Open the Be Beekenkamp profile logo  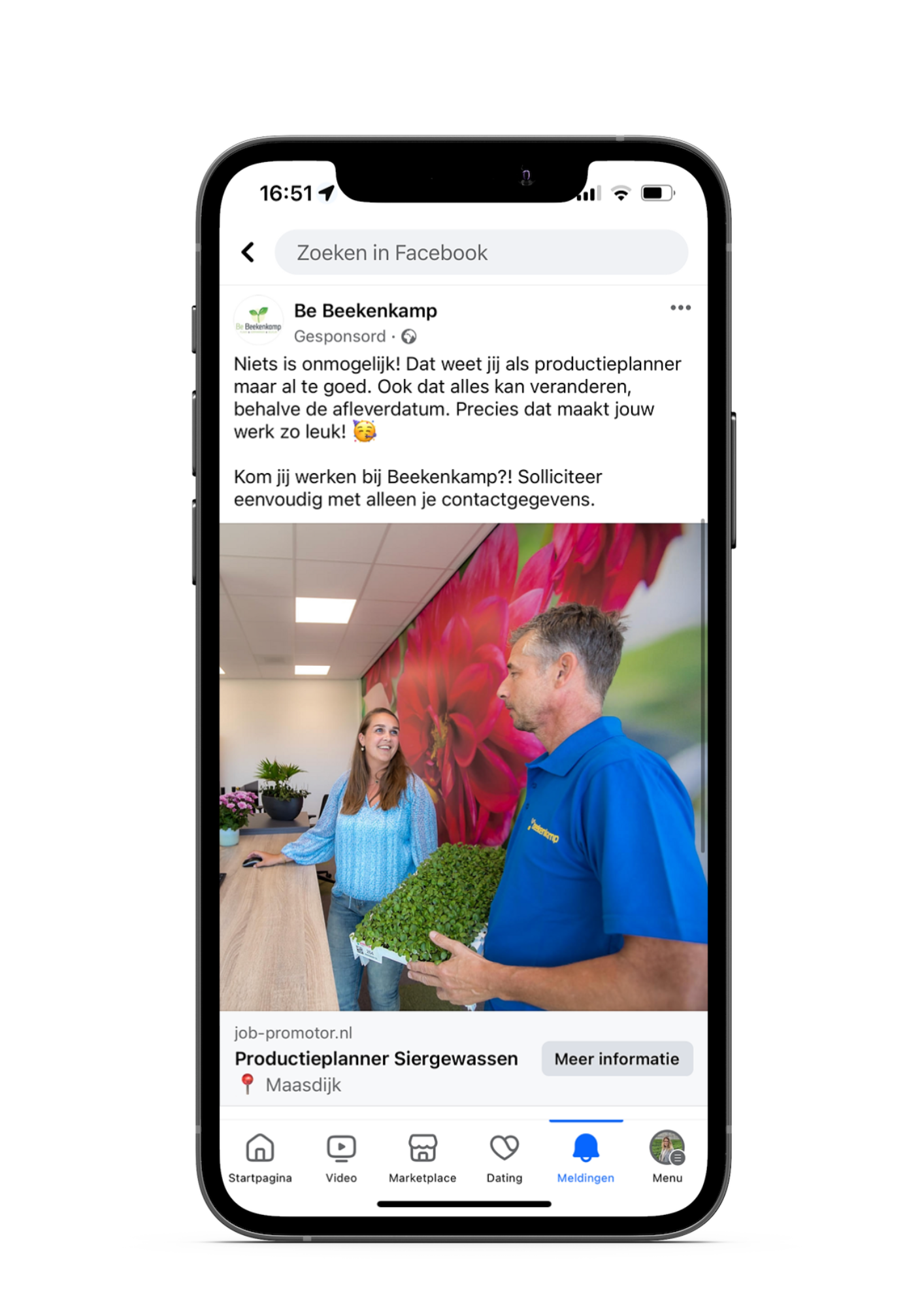pyautogui.click(x=259, y=321)
